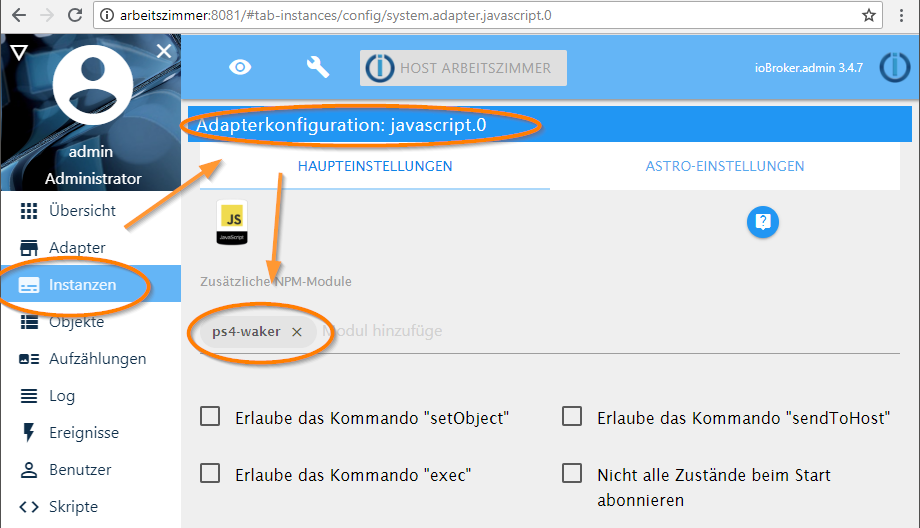Viewport: 920px width, 528px height.
Task: Click ioBroker.admin 3.4.7 version text
Action: click(x=809, y=68)
